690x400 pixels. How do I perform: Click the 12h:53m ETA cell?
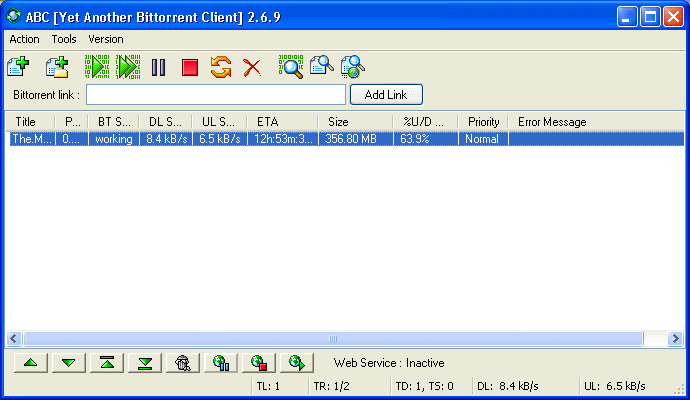283,139
